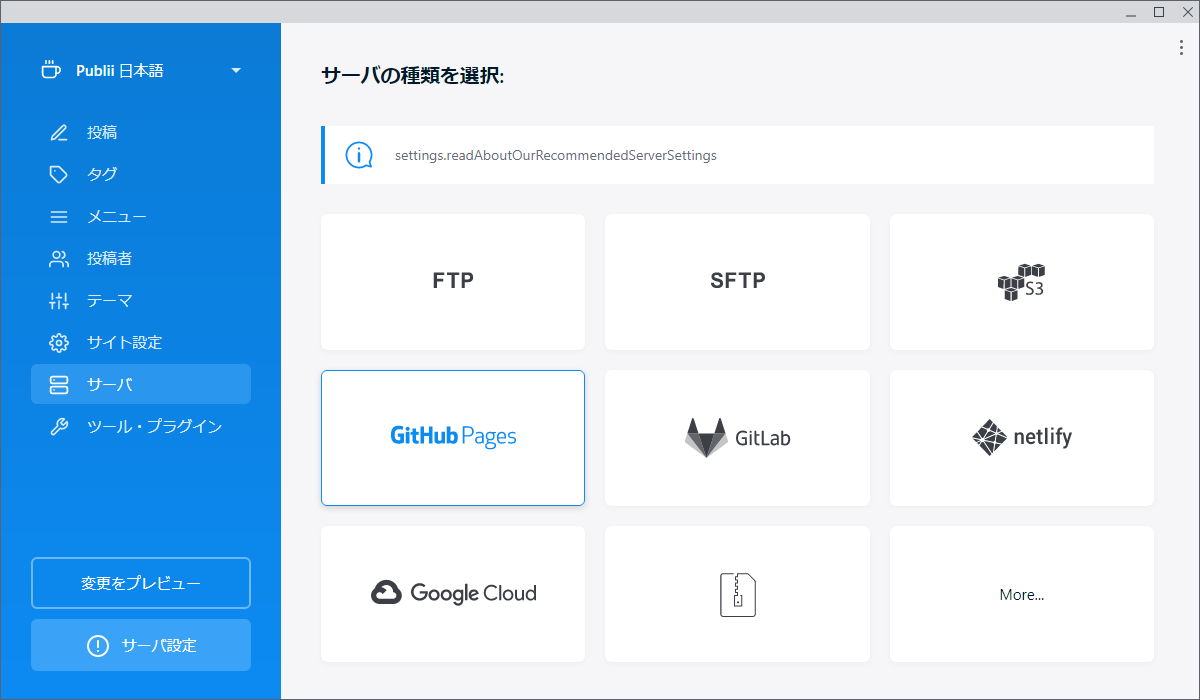1200x700 pixels.
Task: Click 変更をプレビュー (Preview changes)
Action: [140, 583]
